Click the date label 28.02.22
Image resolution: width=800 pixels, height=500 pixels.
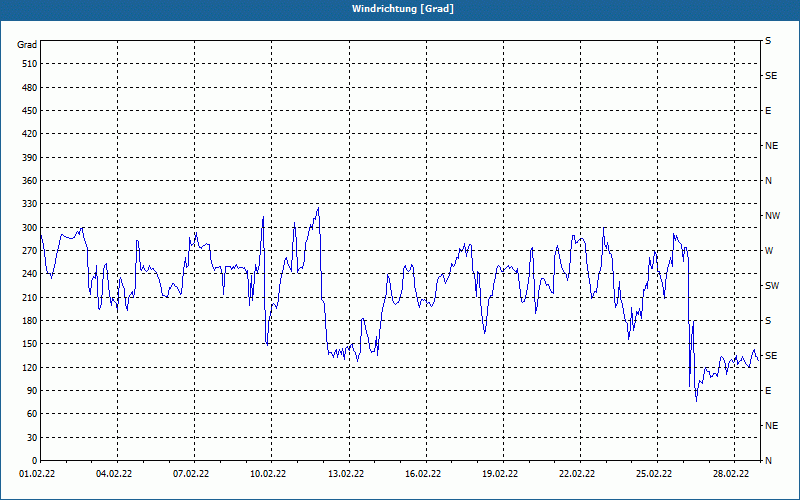(x=731, y=474)
